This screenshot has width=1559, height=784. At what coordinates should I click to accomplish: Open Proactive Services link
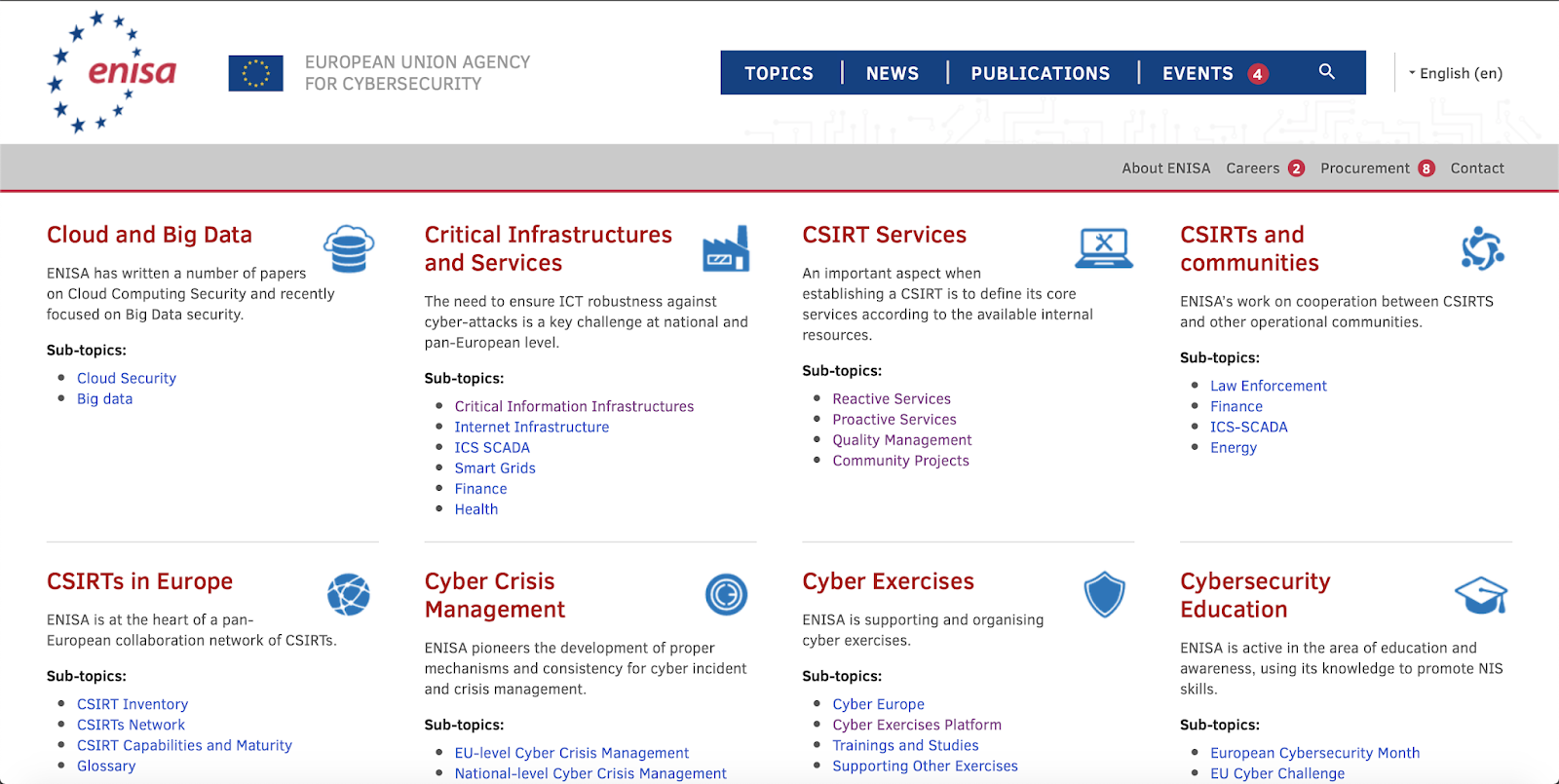click(x=894, y=419)
